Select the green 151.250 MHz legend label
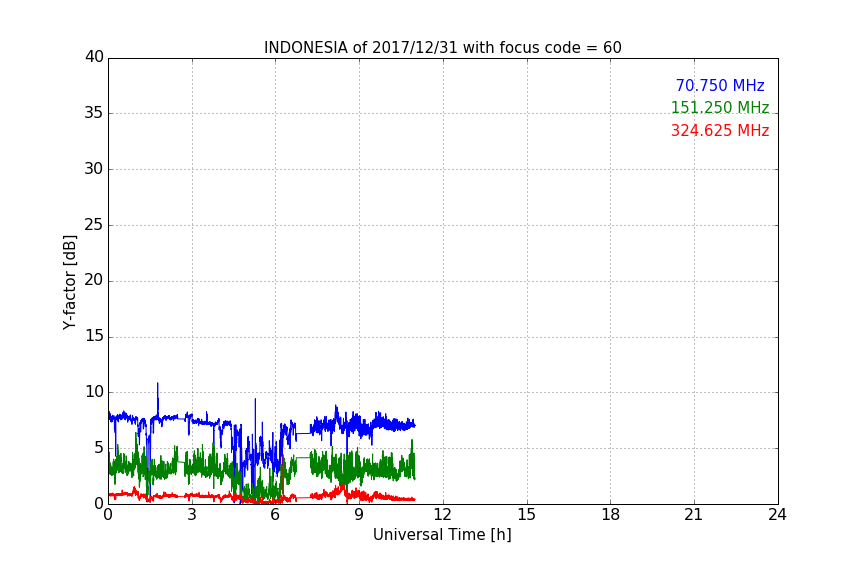The height and width of the screenshot is (576, 864). click(x=720, y=107)
